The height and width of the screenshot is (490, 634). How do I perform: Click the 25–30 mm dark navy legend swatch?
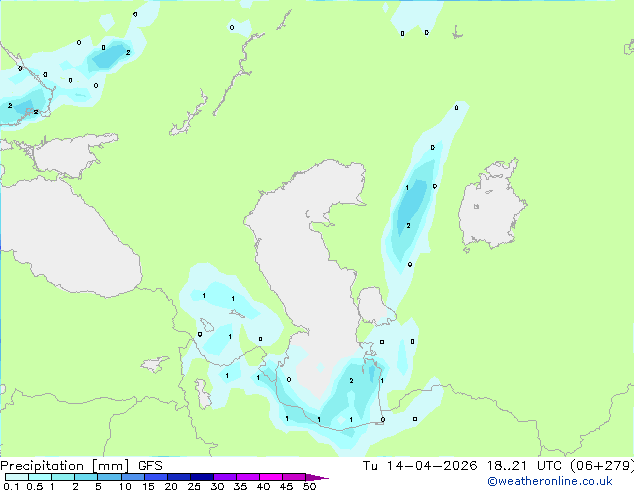[202, 477]
